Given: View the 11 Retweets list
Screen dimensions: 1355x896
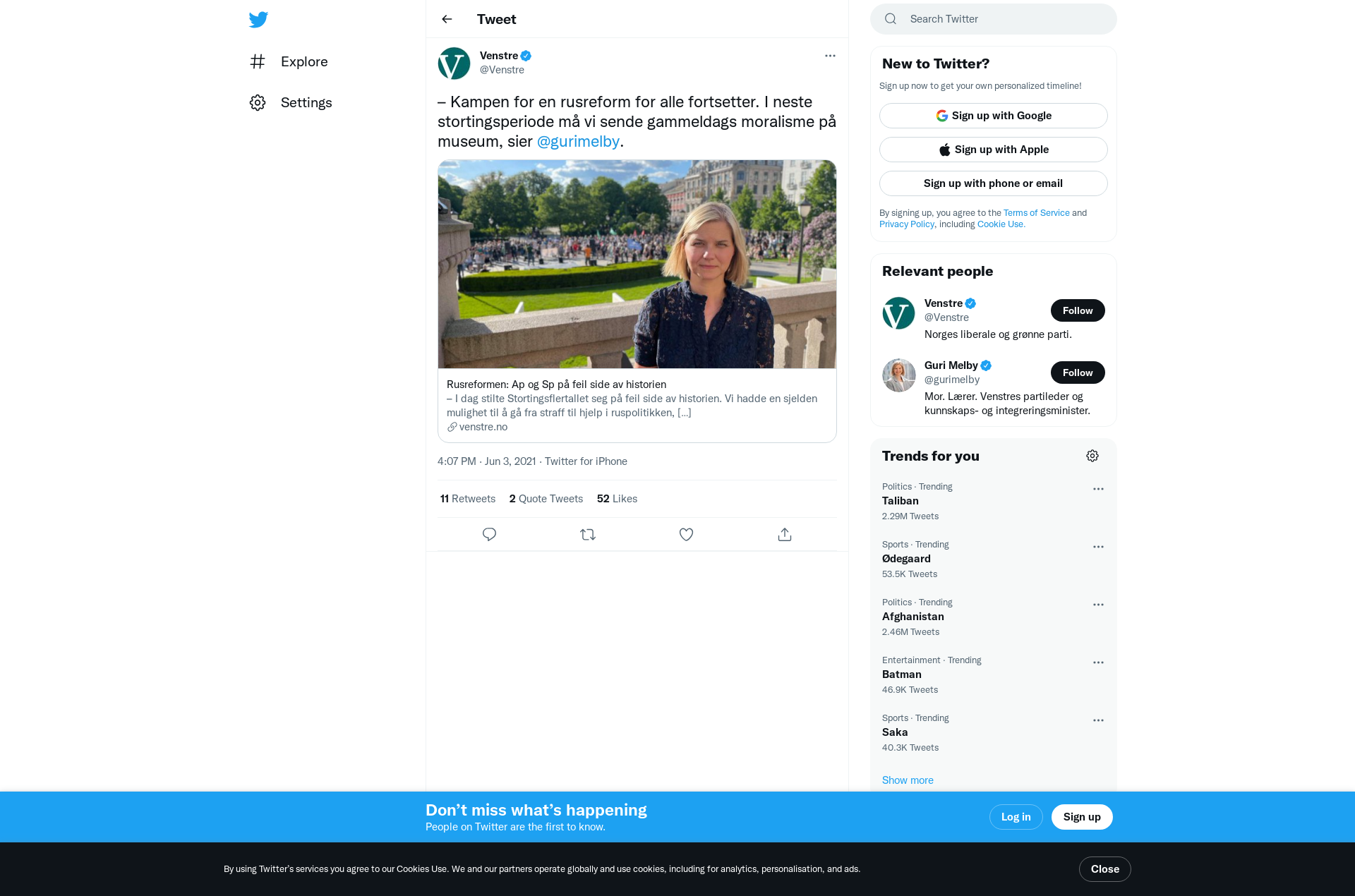Looking at the screenshot, I should click(468, 499).
